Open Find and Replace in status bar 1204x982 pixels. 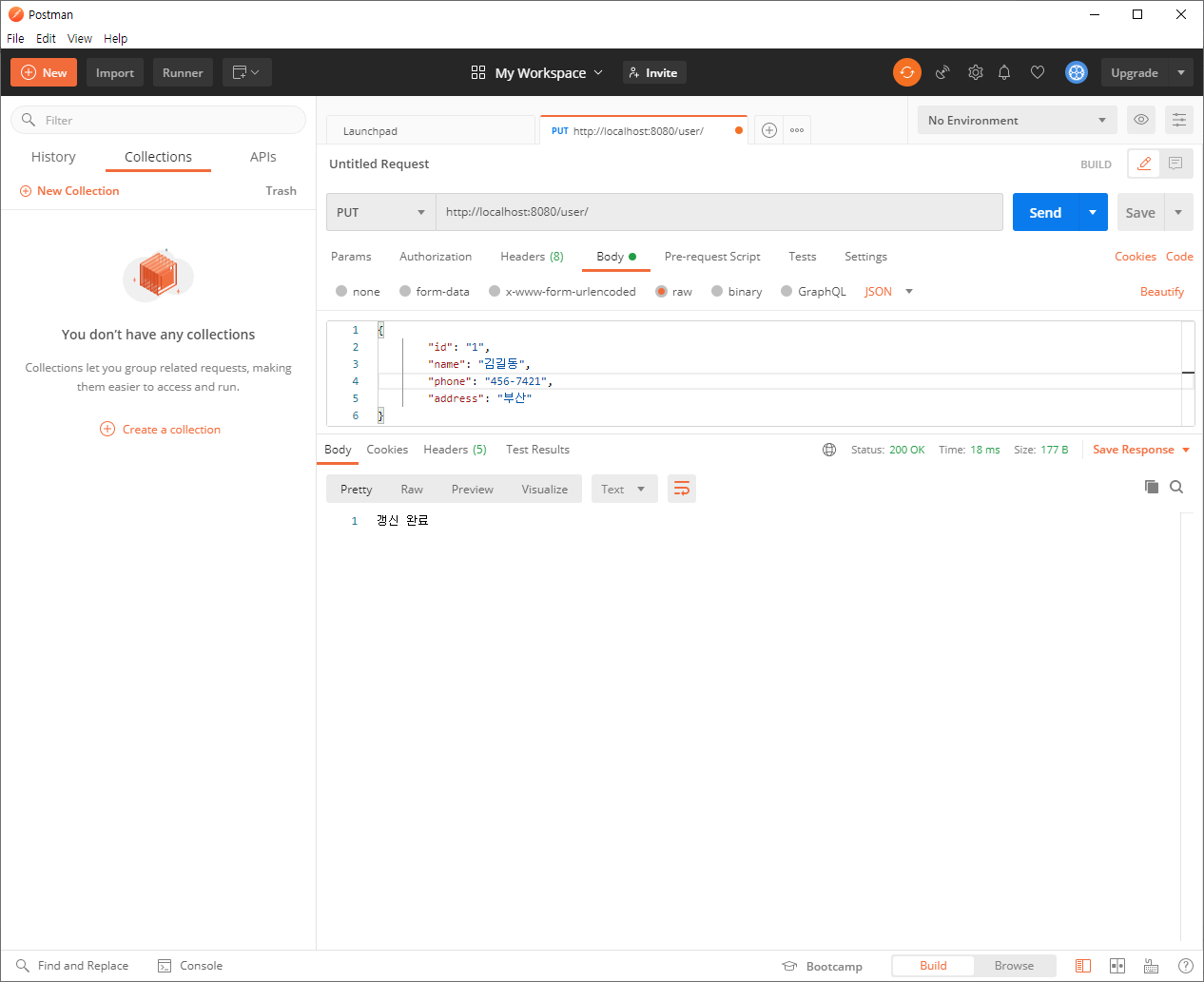click(72, 966)
